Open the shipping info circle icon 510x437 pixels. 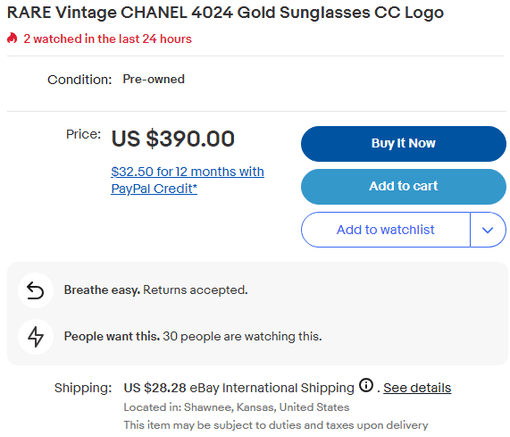[x=366, y=385]
